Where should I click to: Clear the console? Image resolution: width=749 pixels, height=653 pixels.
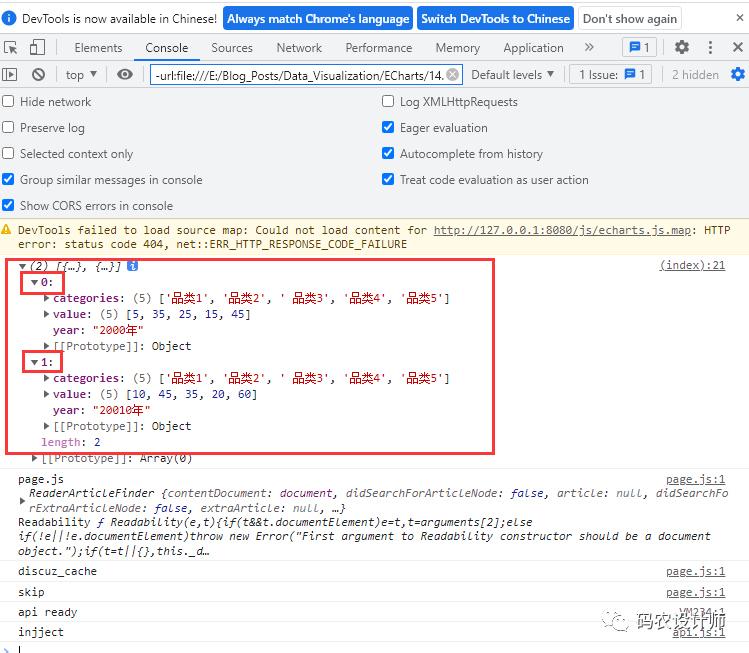tap(38, 74)
